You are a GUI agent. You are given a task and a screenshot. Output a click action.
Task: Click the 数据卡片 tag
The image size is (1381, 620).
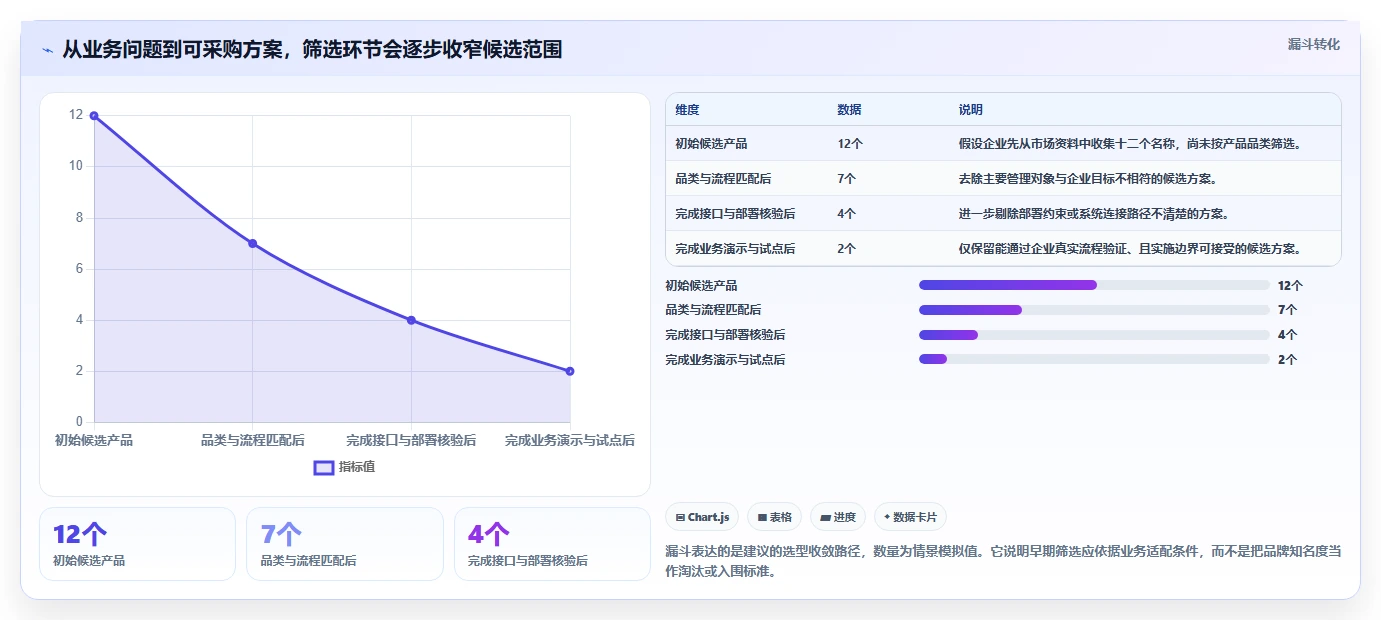coord(910,517)
